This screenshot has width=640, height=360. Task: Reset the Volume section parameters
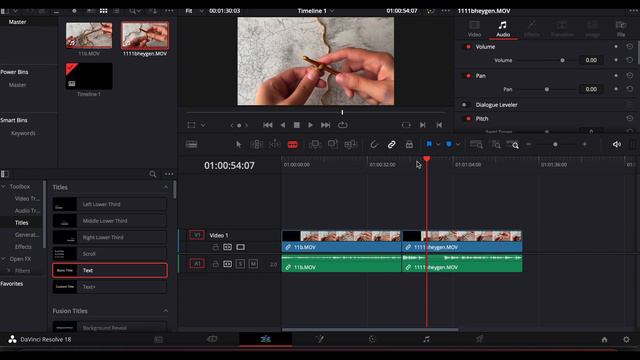tap(629, 47)
